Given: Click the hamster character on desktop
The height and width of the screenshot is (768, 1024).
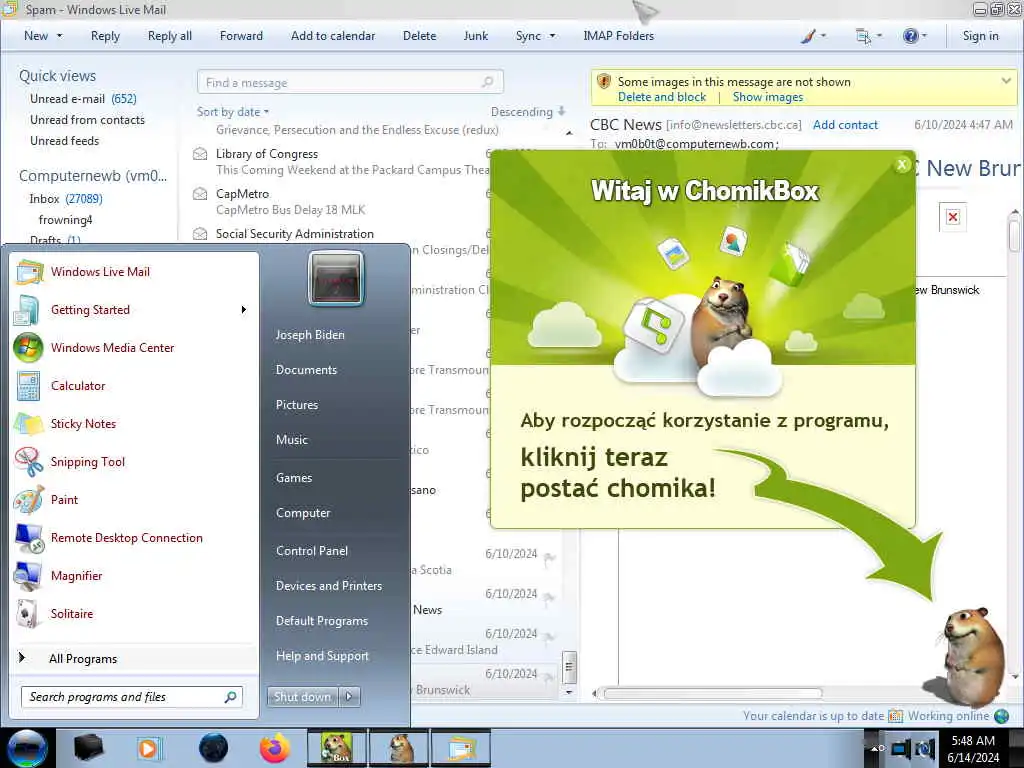Looking at the screenshot, I should coord(970,656).
